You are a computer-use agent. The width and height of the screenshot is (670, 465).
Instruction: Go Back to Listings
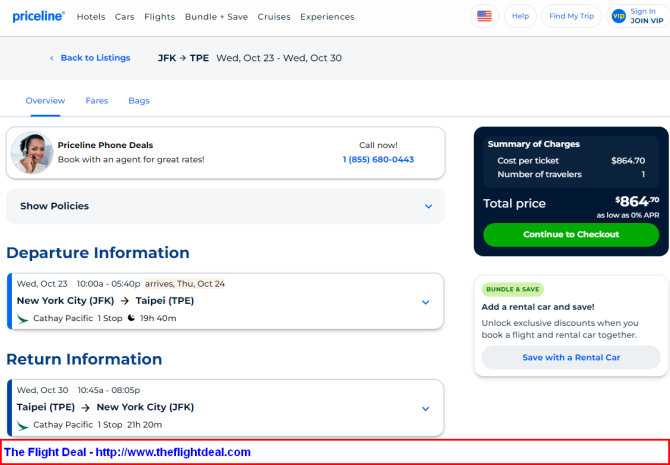[95, 58]
